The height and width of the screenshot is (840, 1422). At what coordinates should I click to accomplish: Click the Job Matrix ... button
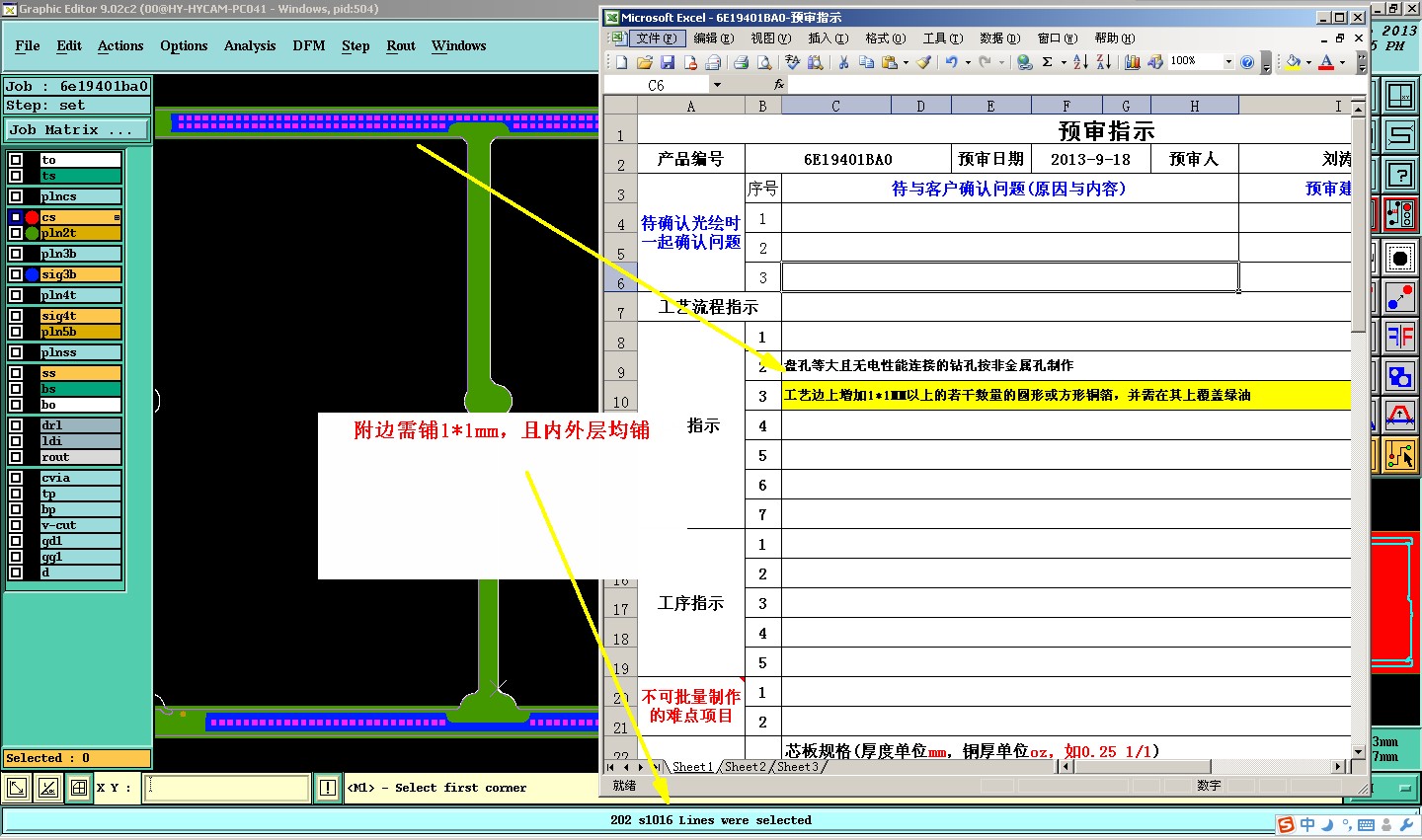[78, 129]
